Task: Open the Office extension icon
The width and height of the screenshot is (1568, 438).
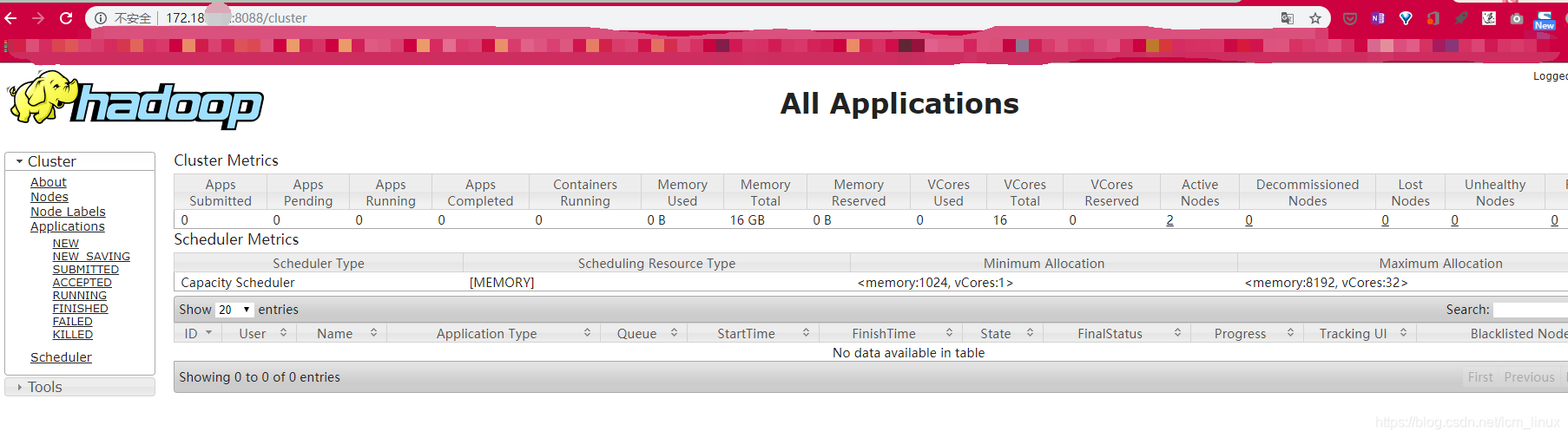Action: (x=1433, y=18)
